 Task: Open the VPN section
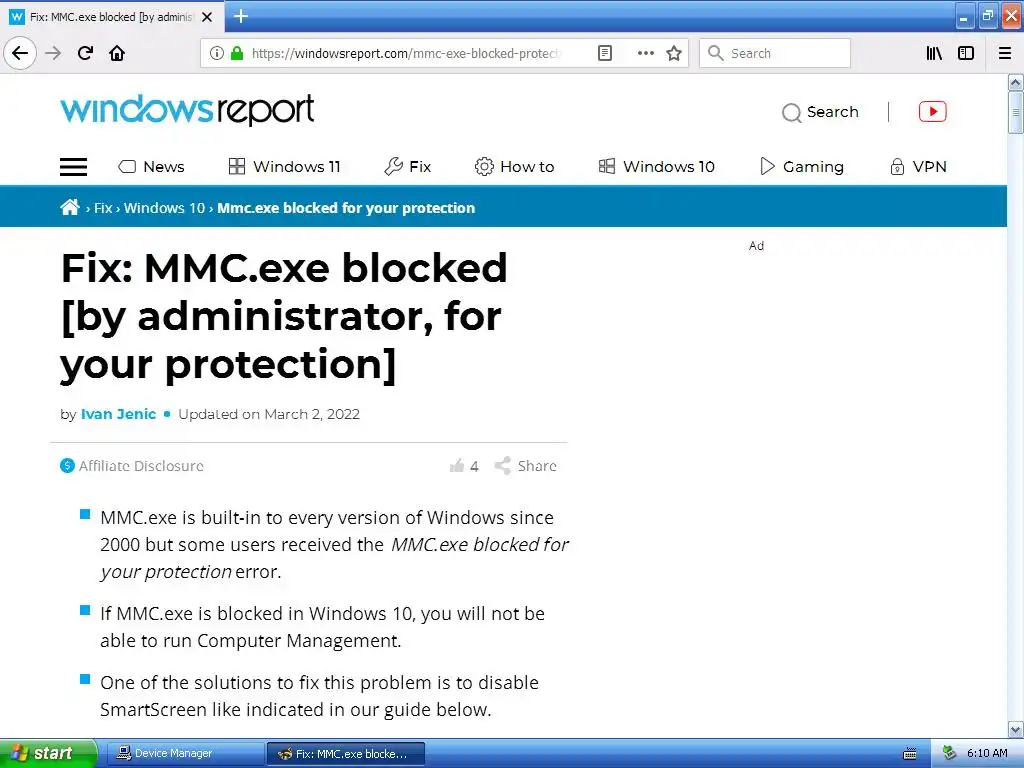[x=918, y=167]
